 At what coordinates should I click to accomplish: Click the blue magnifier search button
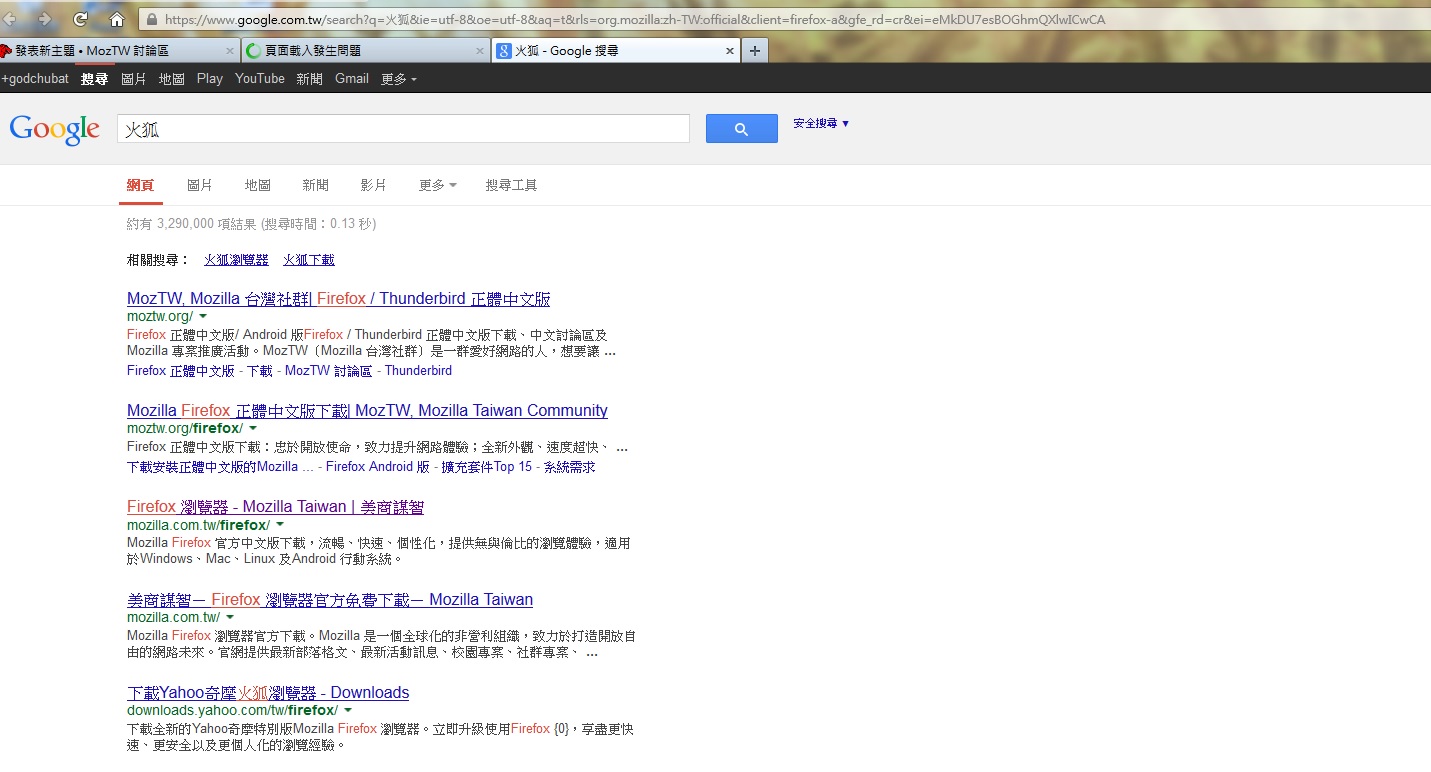(x=741, y=128)
